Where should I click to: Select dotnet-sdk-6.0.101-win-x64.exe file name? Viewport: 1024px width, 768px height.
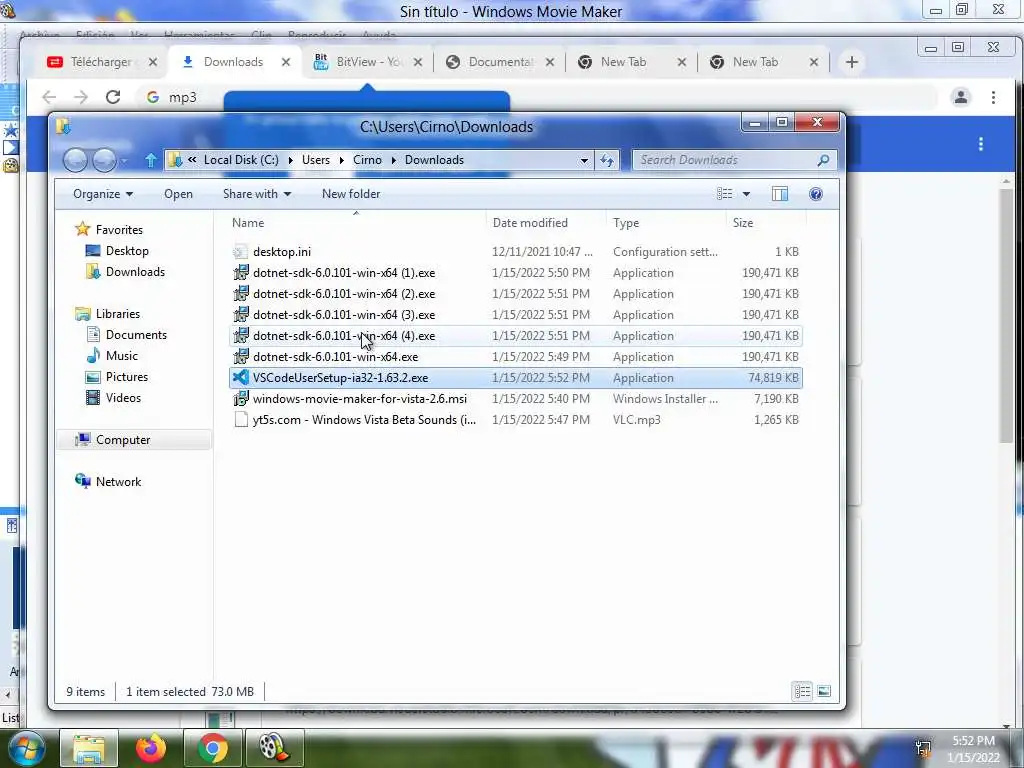click(335, 357)
